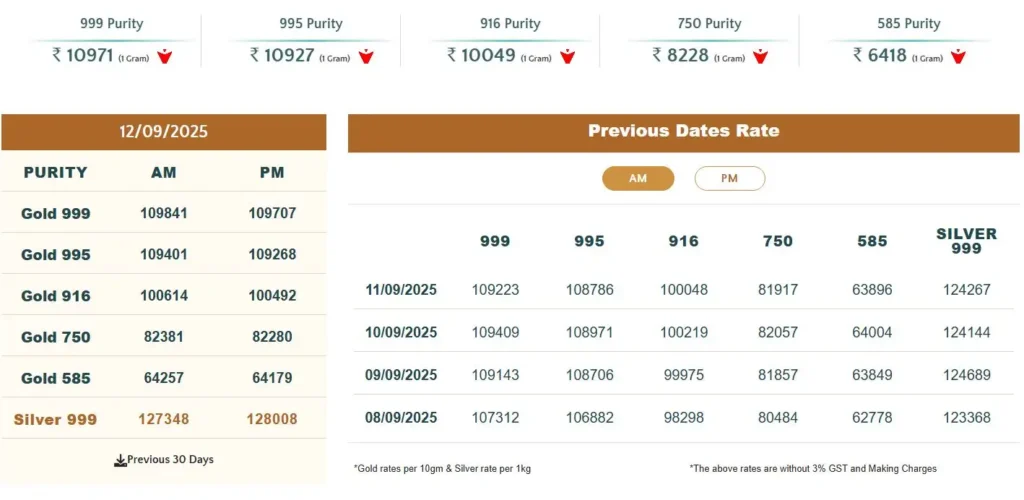Click the 12/09/2025 date header

163,131
